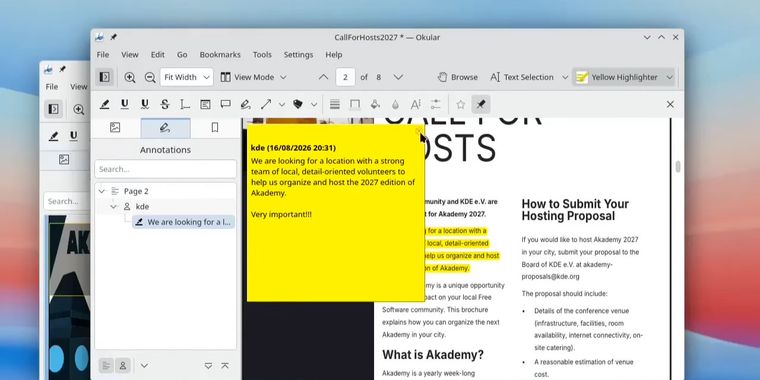Open advanced annotation settings sliders icon
The width and height of the screenshot is (760, 380).
(x=436, y=104)
